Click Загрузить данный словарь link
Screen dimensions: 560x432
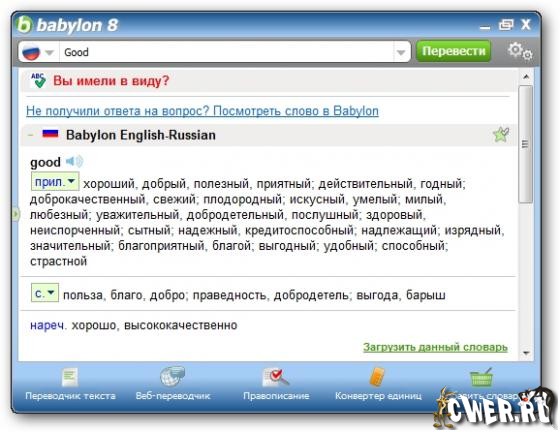435,347
